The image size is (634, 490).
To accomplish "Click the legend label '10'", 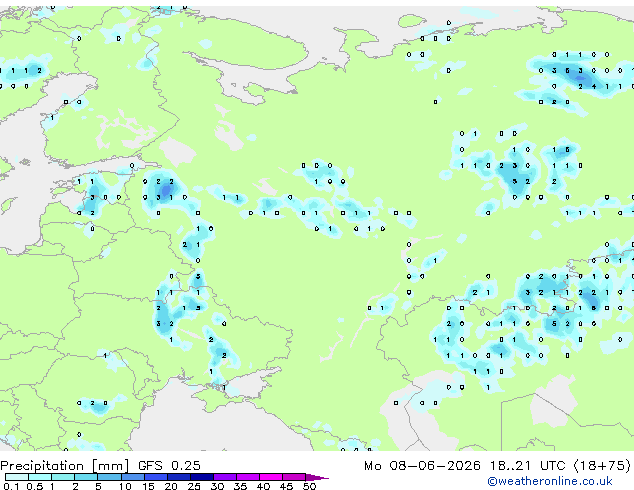I will click(x=125, y=486).
